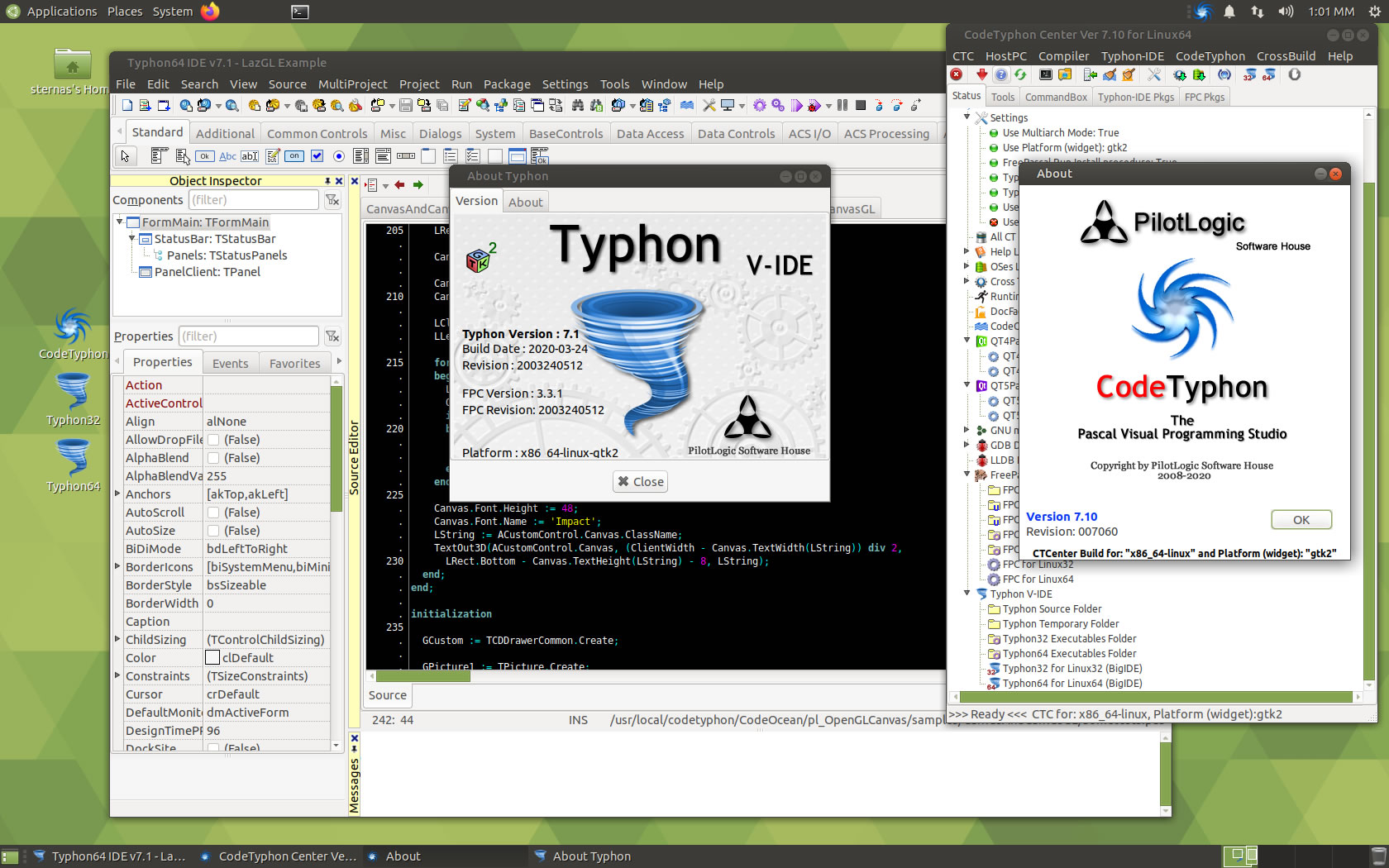
Task: Select the TEdit 'abI' component icon
Action: (250, 155)
